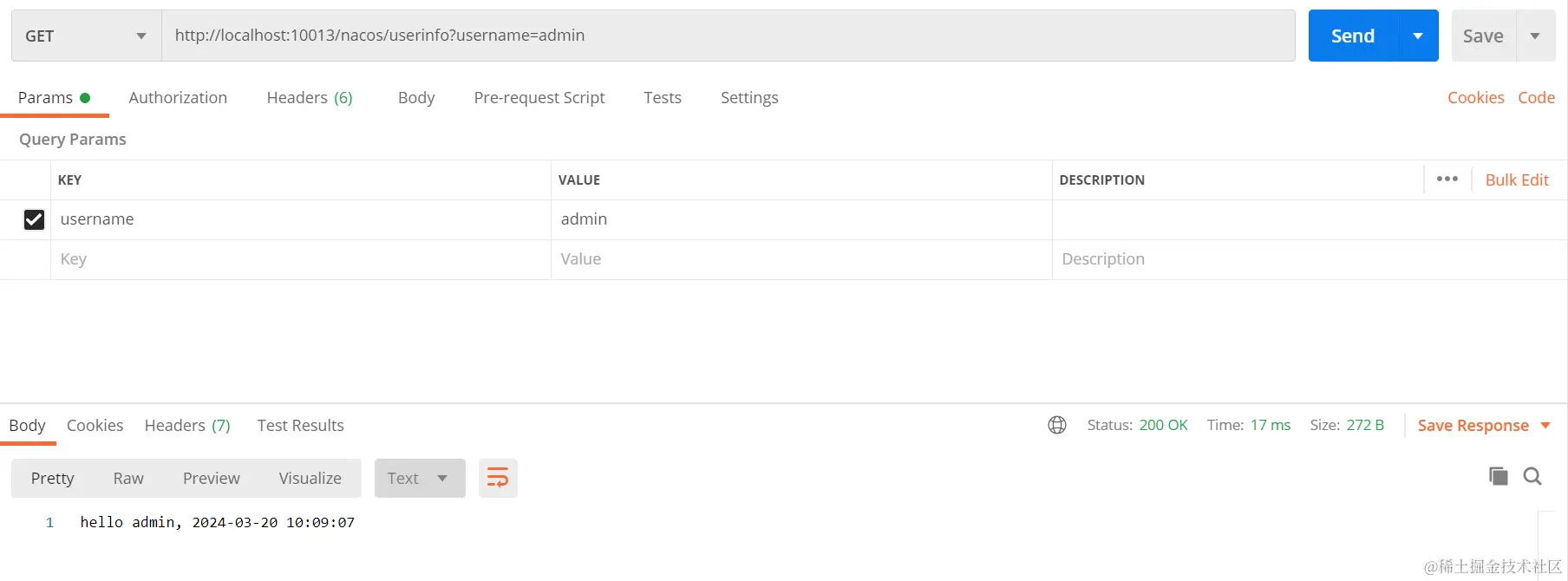The height and width of the screenshot is (581, 1568).
Task: Switch to the Authorization tab
Action: pyautogui.click(x=178, y=98)
